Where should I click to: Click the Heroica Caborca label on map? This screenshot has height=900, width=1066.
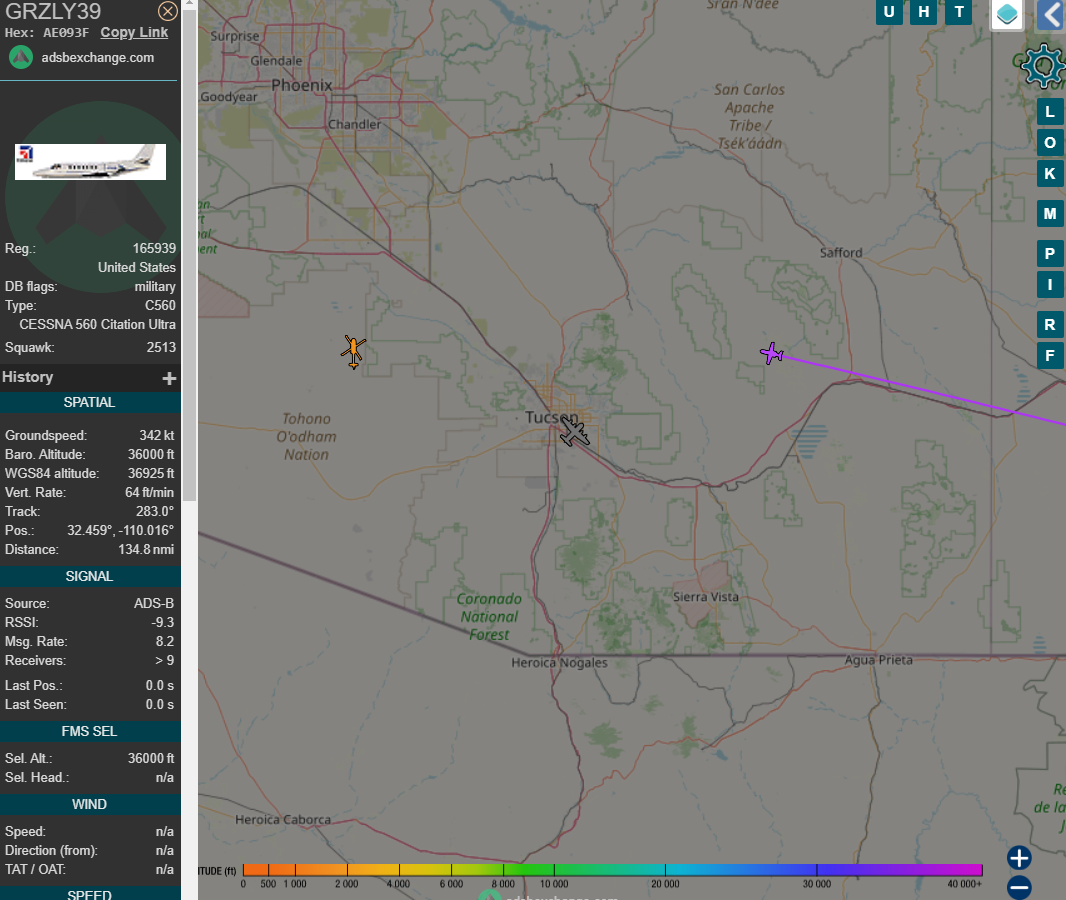pos(283,820)
